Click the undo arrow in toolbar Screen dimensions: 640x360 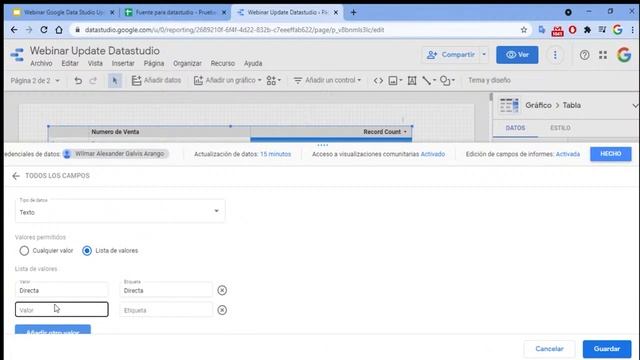78,80
